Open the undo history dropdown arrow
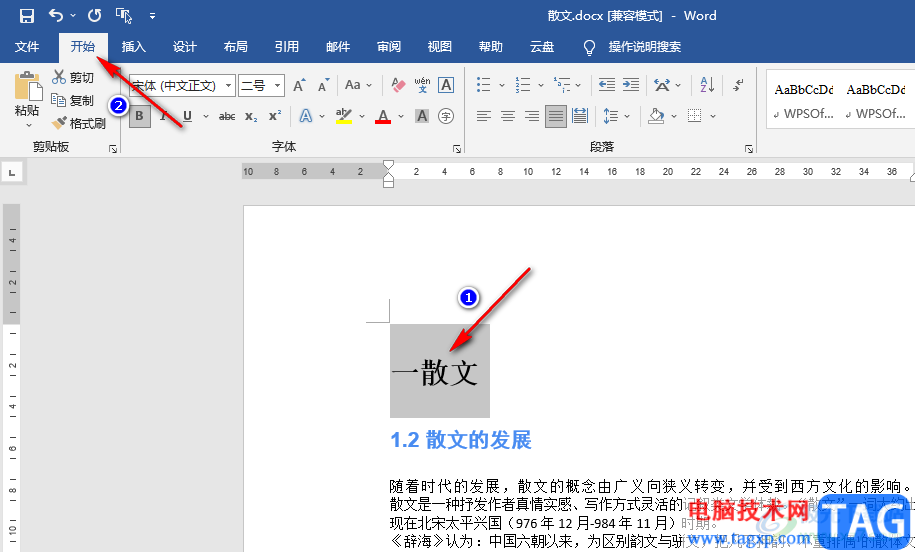Screen dimensions: 915x552 (x=73, y=16)
